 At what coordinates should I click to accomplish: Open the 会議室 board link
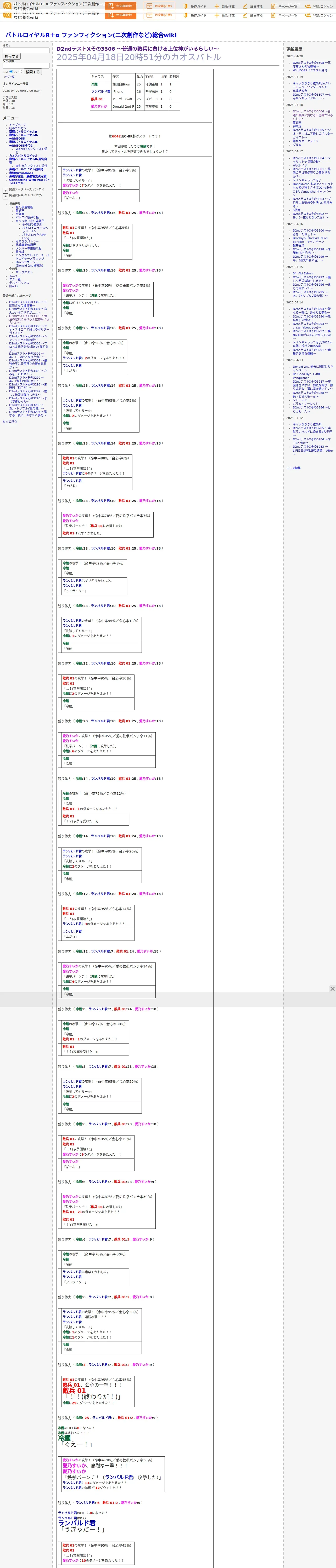click(x=20, y=214)
